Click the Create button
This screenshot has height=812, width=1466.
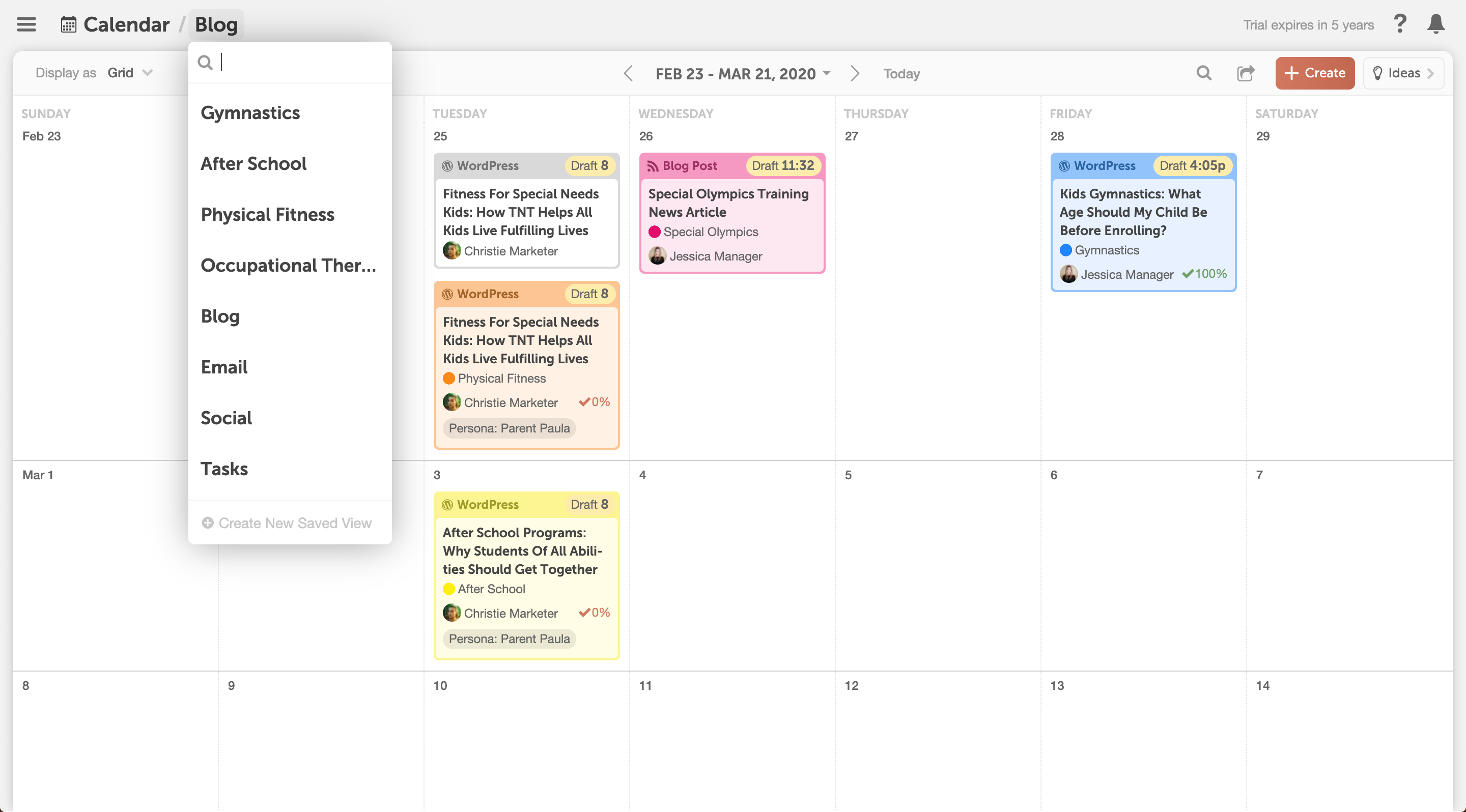tap(1315, 73)
